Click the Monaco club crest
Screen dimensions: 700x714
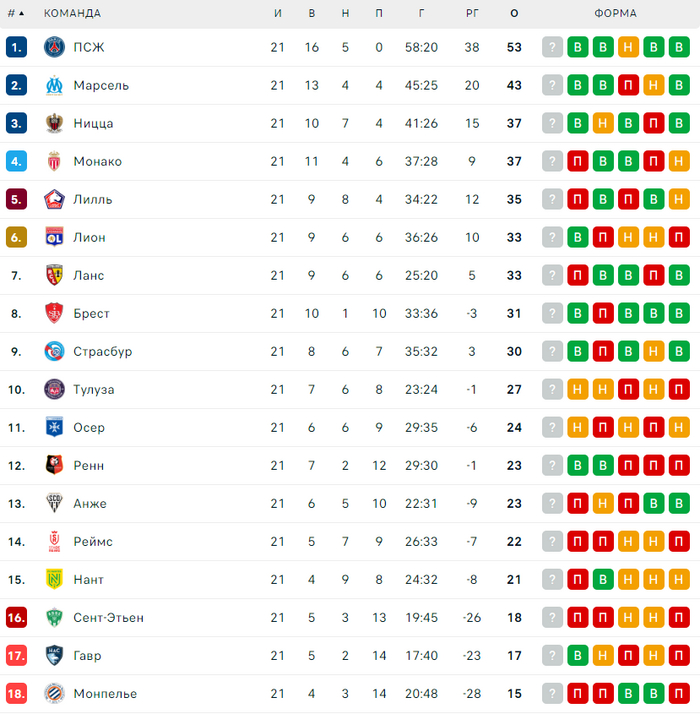click(x=54, y=161)
